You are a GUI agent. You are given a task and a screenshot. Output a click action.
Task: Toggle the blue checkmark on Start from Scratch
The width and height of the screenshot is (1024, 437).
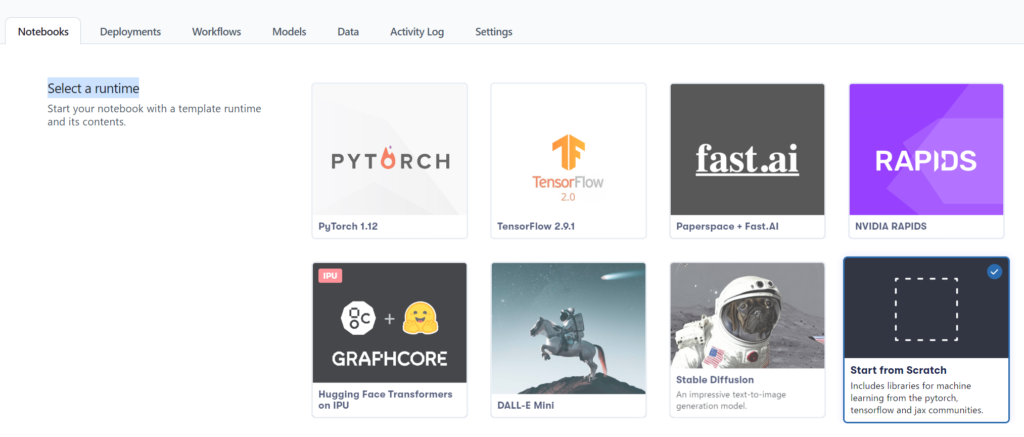pyautogui.click(x=994, y=272)
